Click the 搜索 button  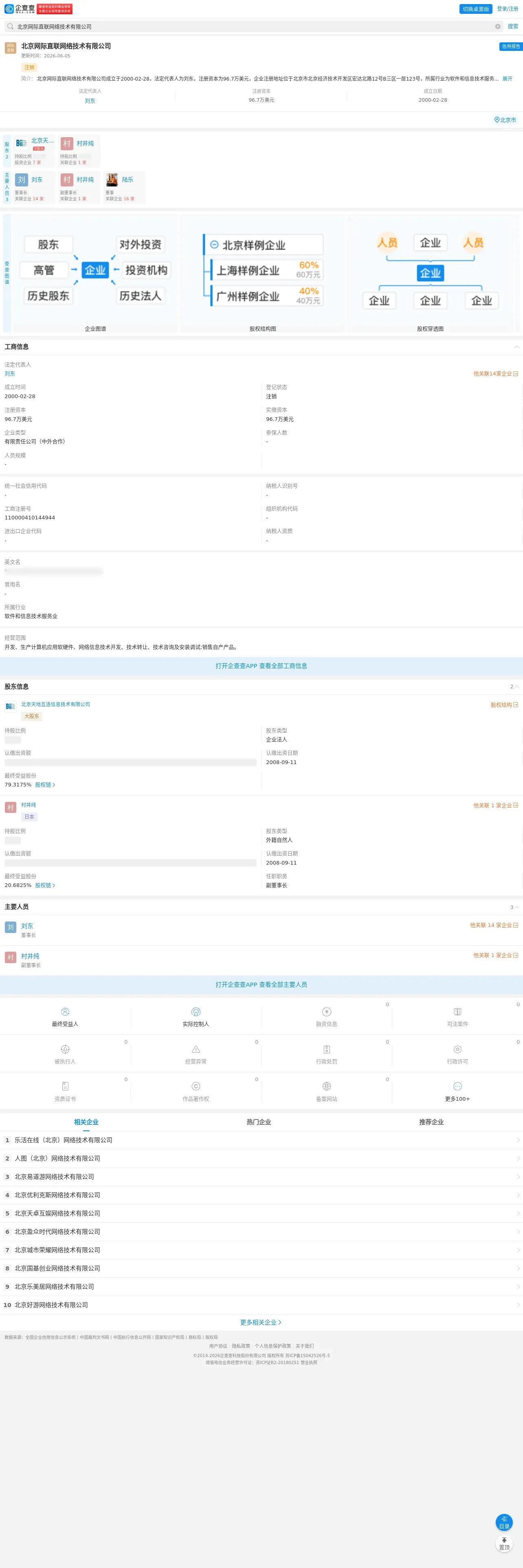[x=513, y=27]
